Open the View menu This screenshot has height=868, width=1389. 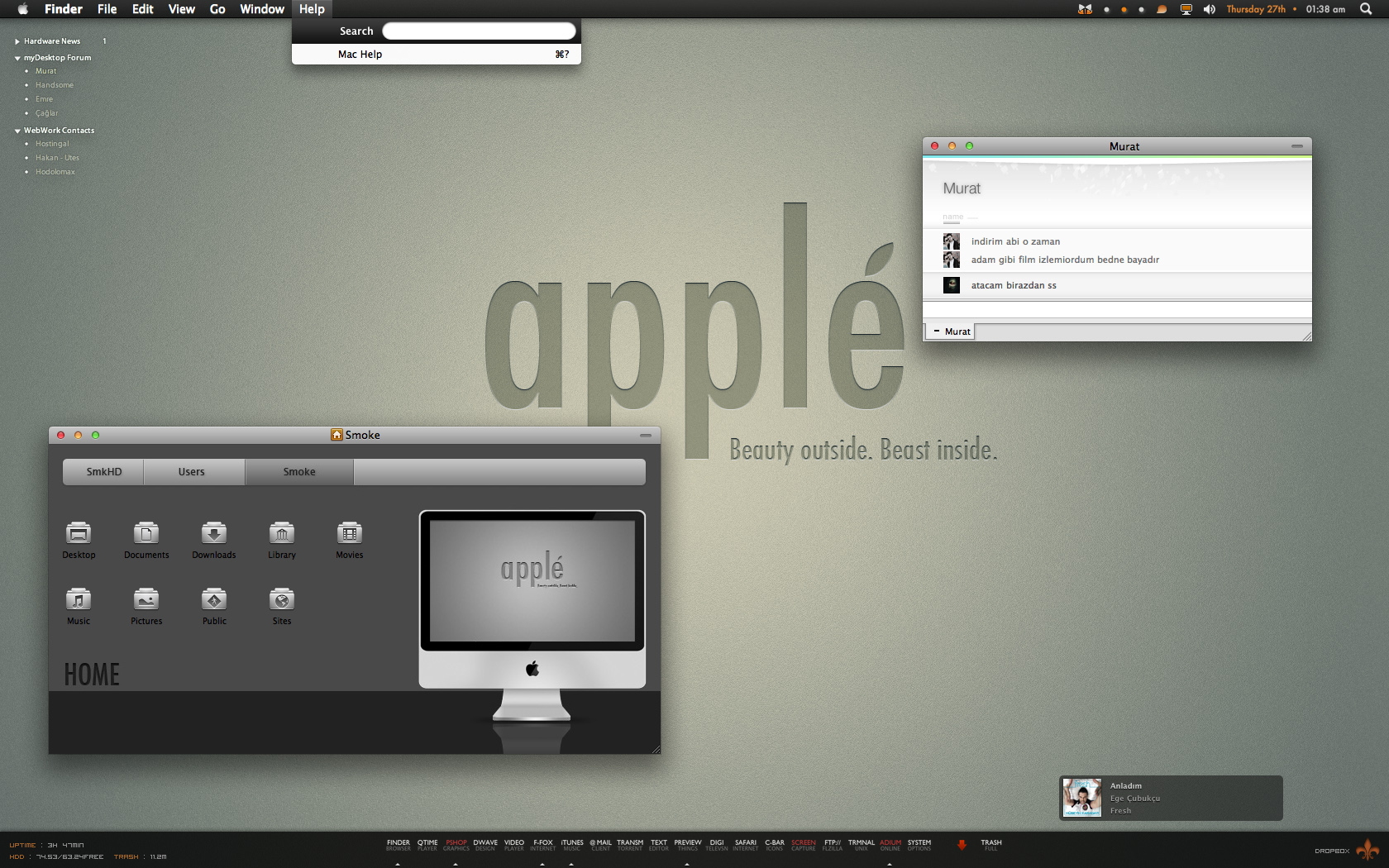coord(182,9)
